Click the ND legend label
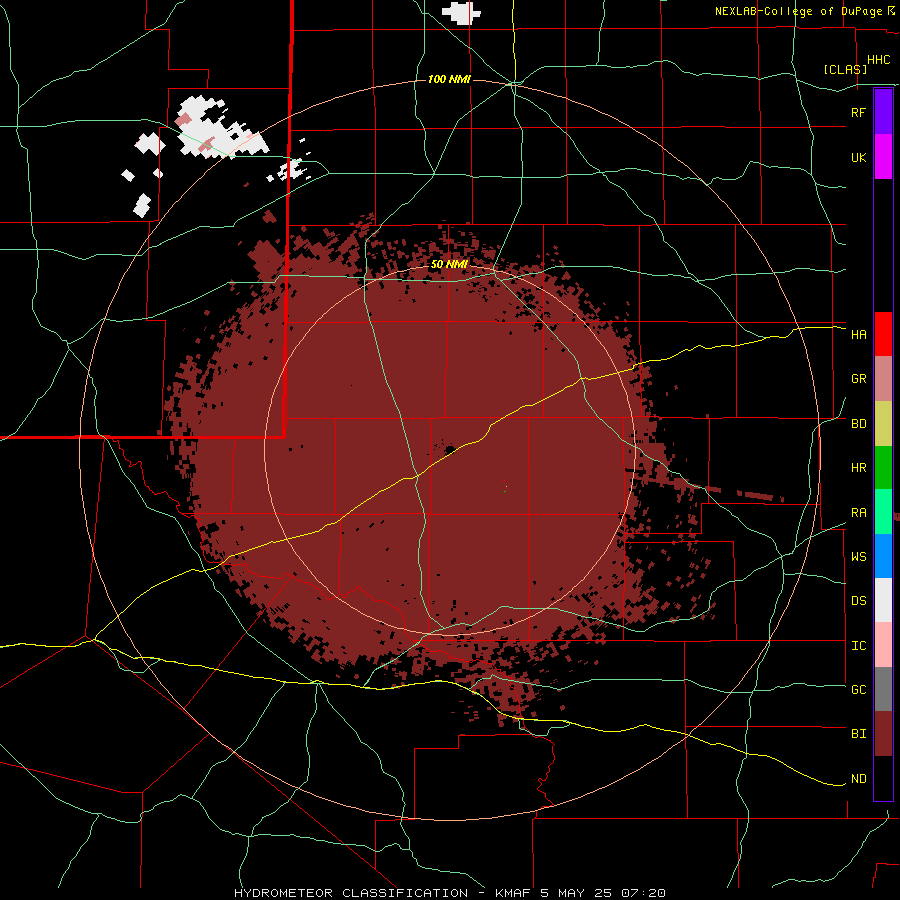Screen dimensions: 900x900 858,779
